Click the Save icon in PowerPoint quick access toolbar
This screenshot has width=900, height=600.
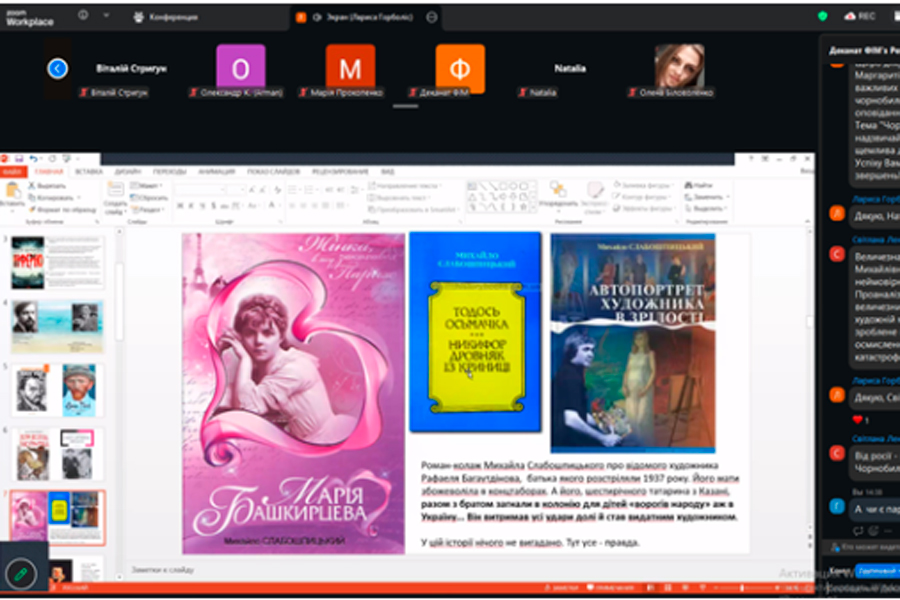[20, 158]
